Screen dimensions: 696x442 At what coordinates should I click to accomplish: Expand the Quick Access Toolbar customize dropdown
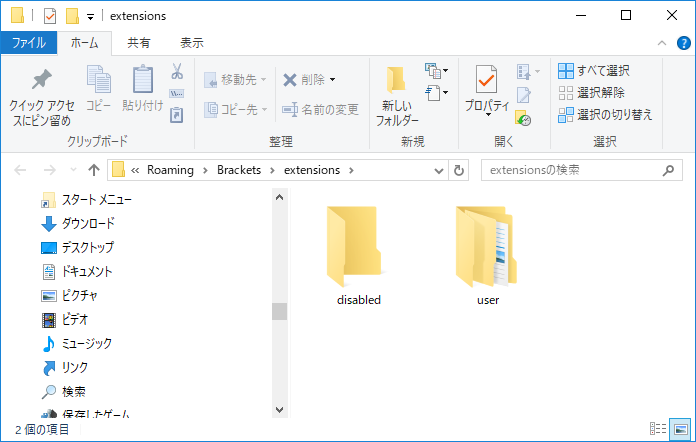tap(91, 16)
